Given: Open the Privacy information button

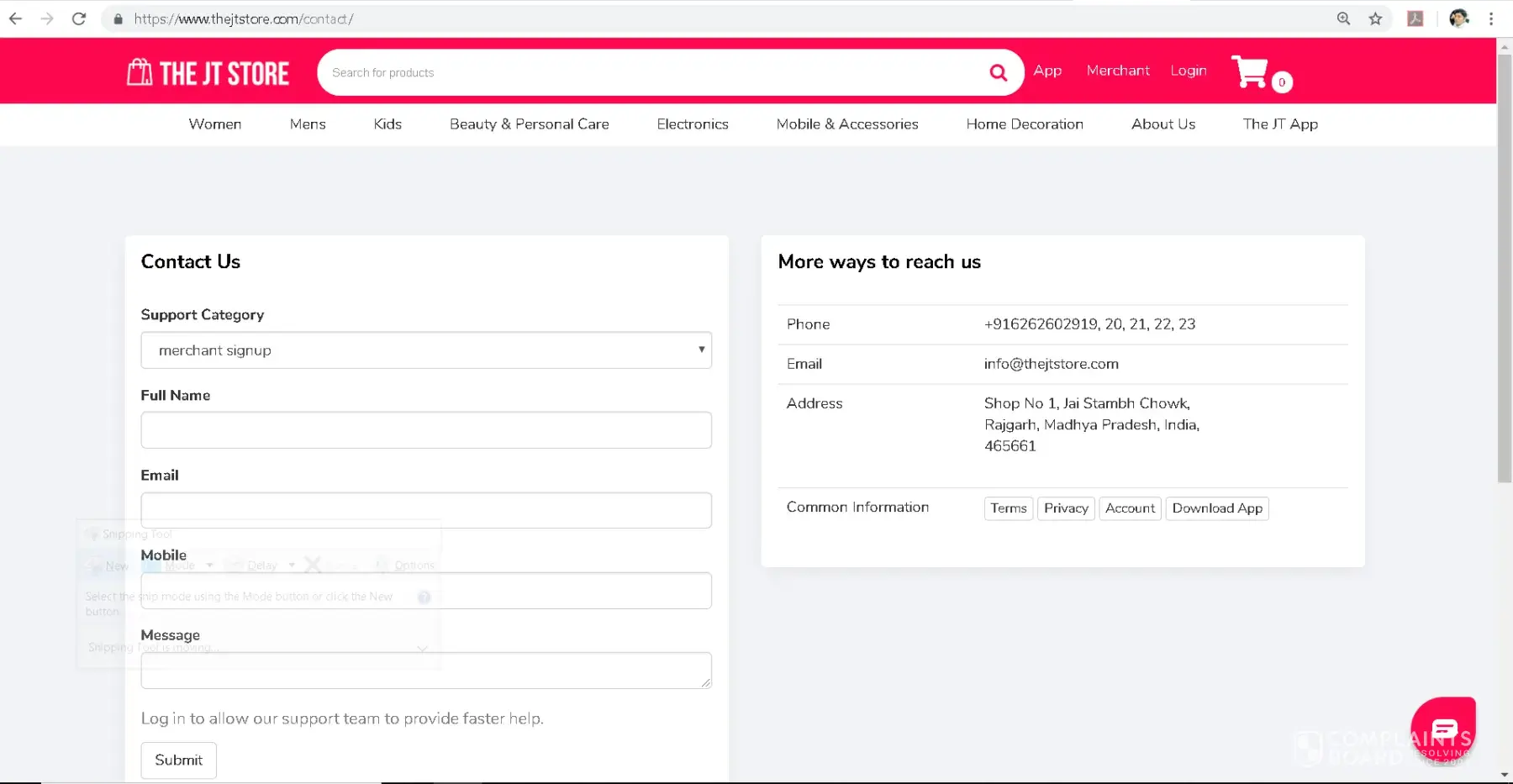Looking at the screenshot, I should [1066, 508].
